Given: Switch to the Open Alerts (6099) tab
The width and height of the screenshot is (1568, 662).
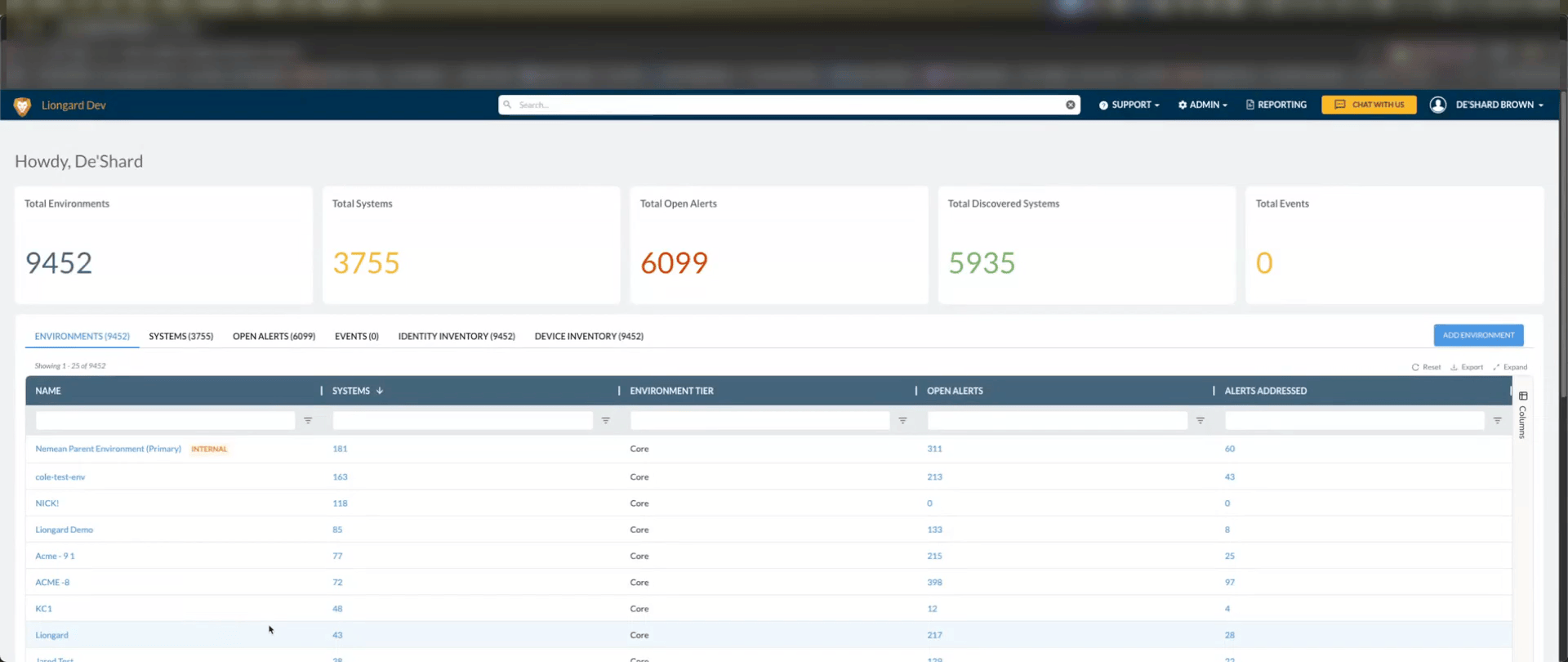Looking at the screenshot, I should (x=274, y=336).
